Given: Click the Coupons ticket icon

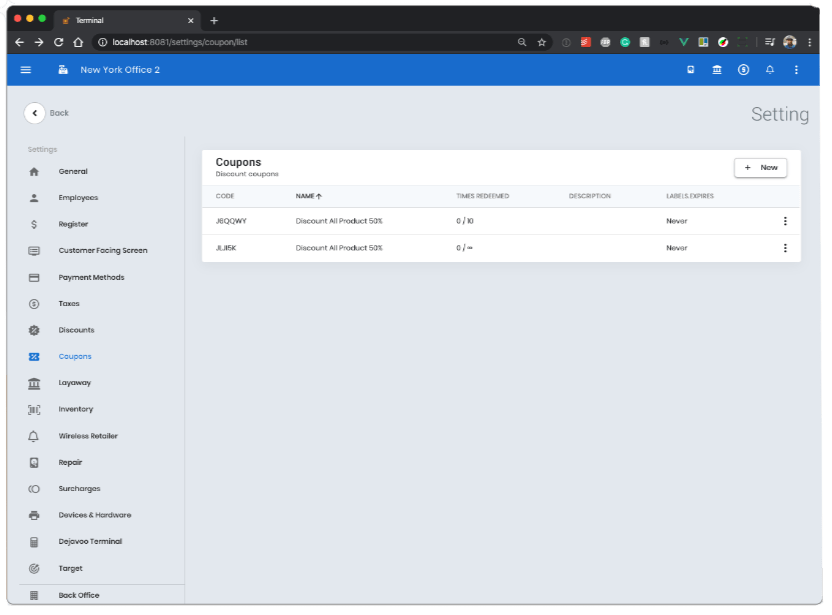Looking at the screenshot, I should [34, 357].
